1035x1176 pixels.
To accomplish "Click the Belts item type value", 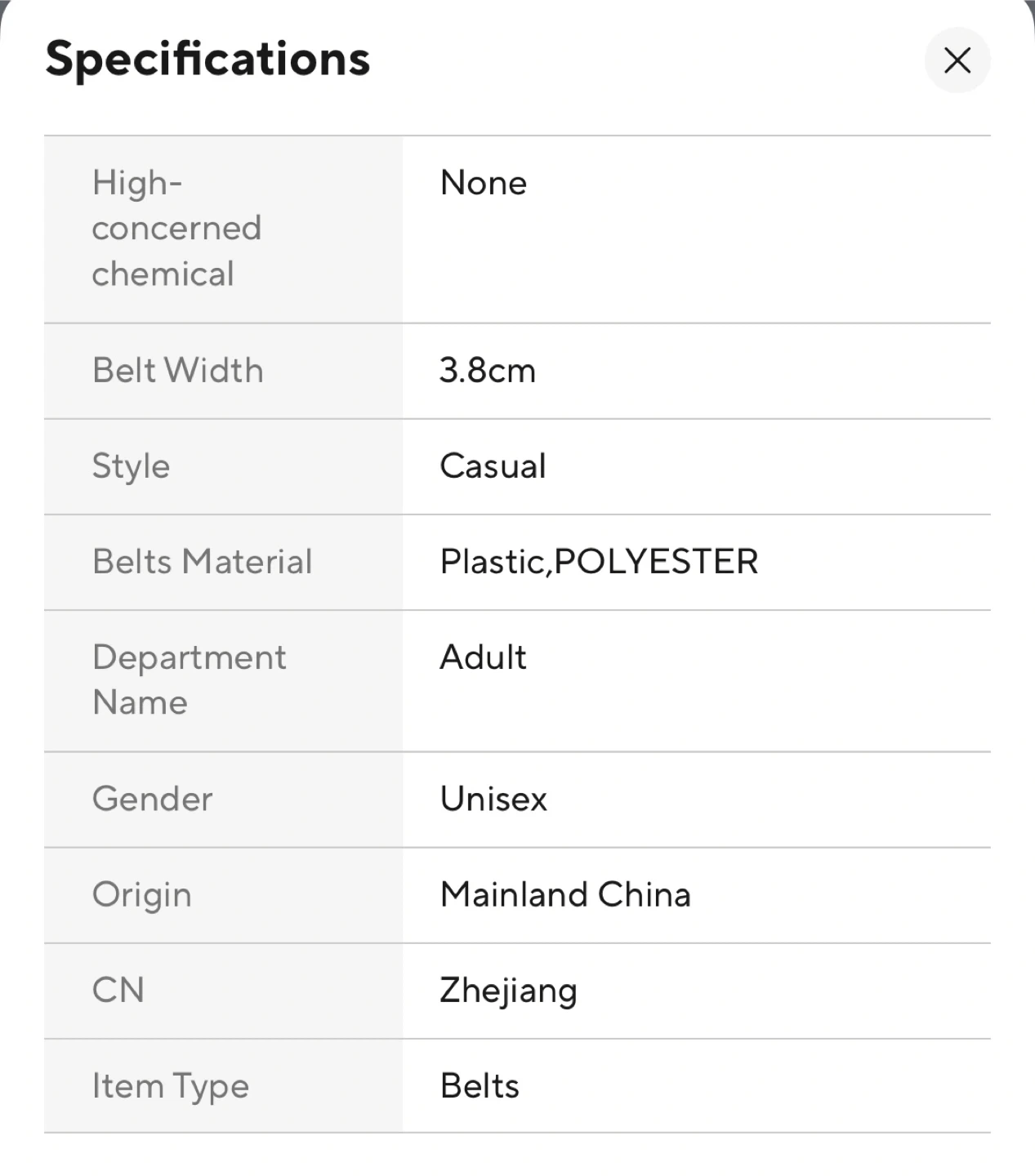I will coord(480,1086).
